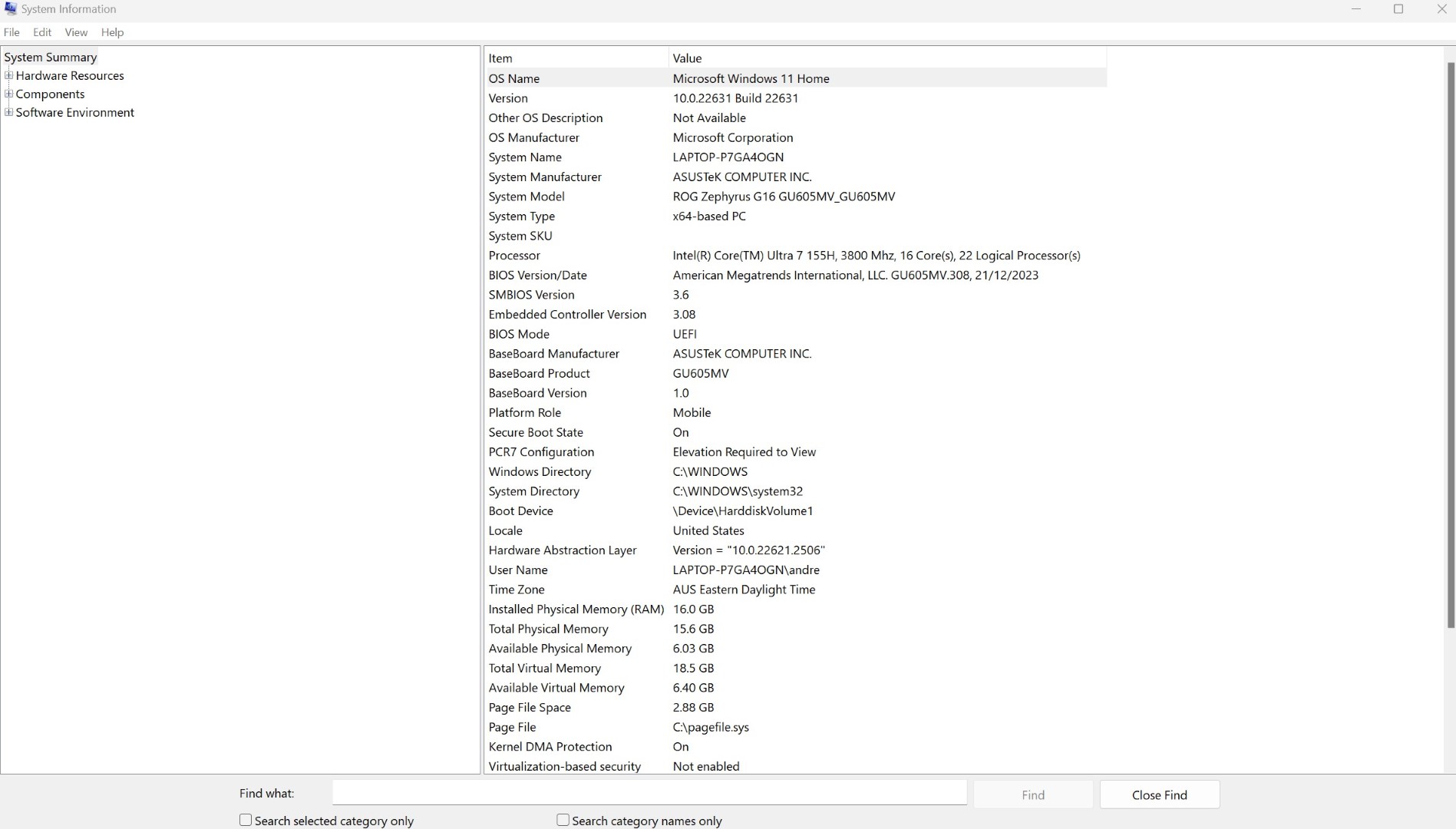The width and height of the screenshot is (1456, 829).
Task: Open the Edit menu
Action: click(x=42, y=32)
